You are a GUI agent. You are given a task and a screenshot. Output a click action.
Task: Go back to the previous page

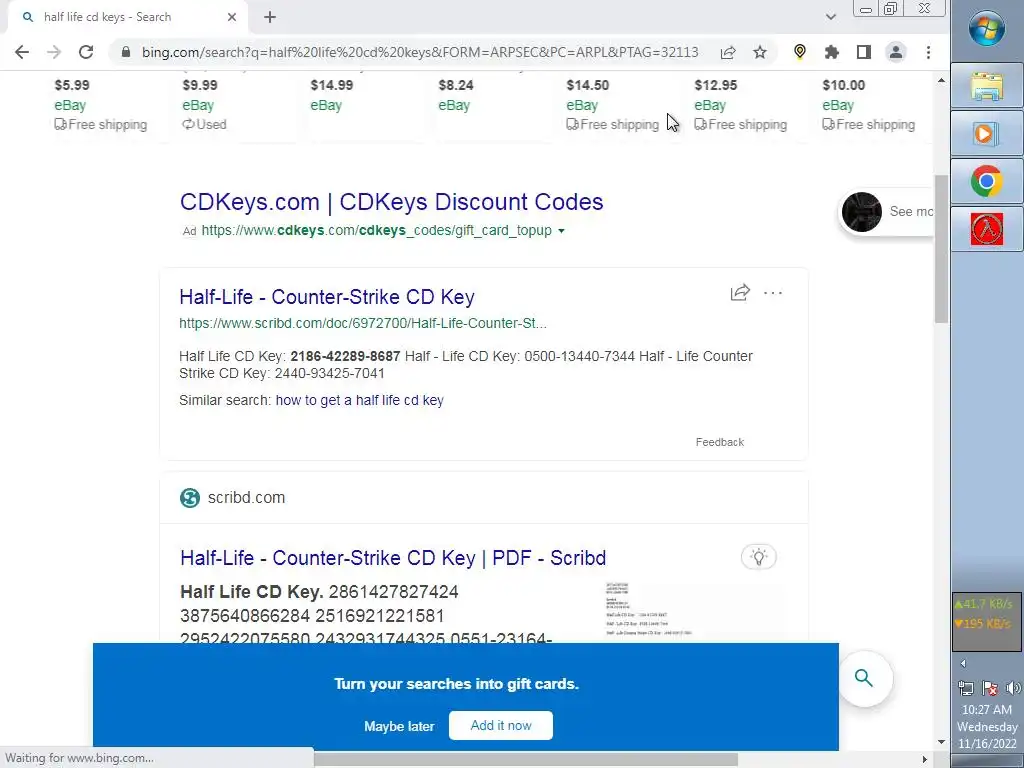point(22,52)
